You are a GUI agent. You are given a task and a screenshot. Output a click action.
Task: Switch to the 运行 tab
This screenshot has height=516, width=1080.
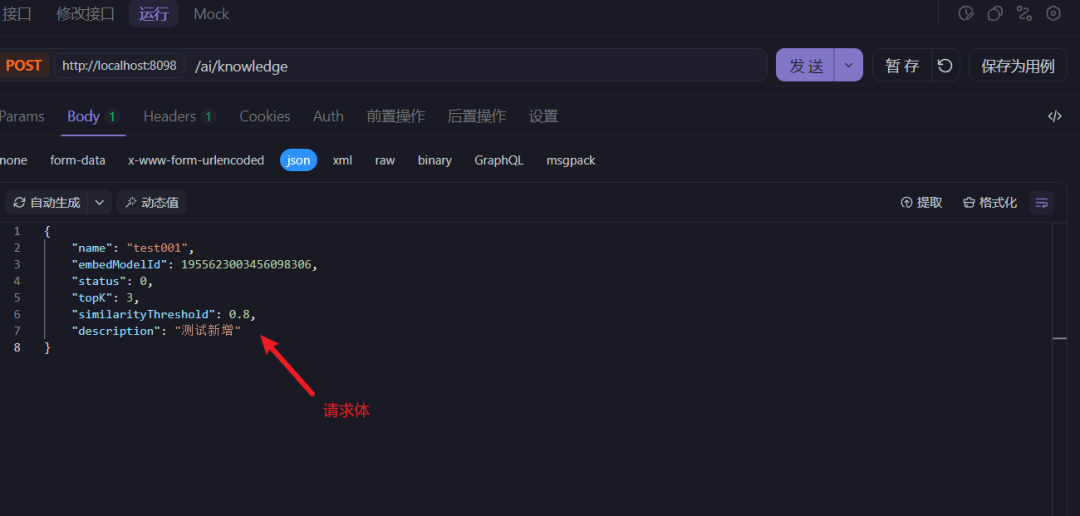point(154,14)
